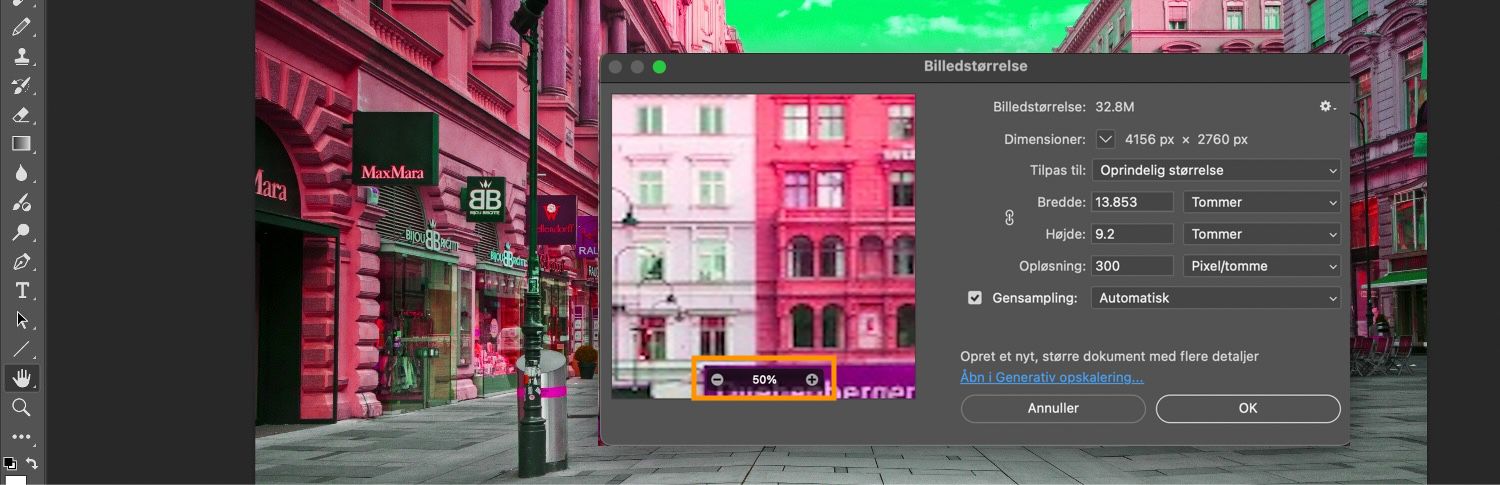Click the 32.8M image size value

click(x=1115, y=107)
